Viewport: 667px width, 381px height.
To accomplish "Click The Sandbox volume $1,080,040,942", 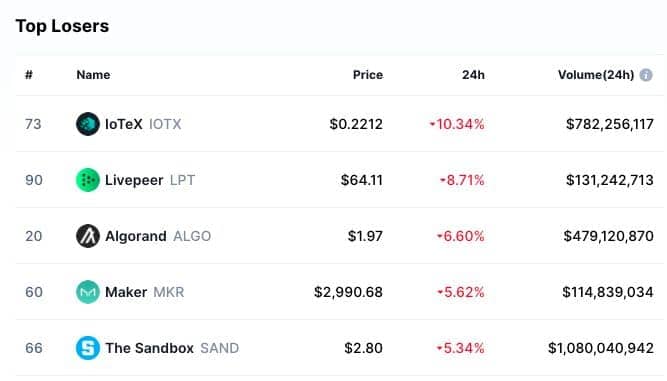I will pos(601,348).
